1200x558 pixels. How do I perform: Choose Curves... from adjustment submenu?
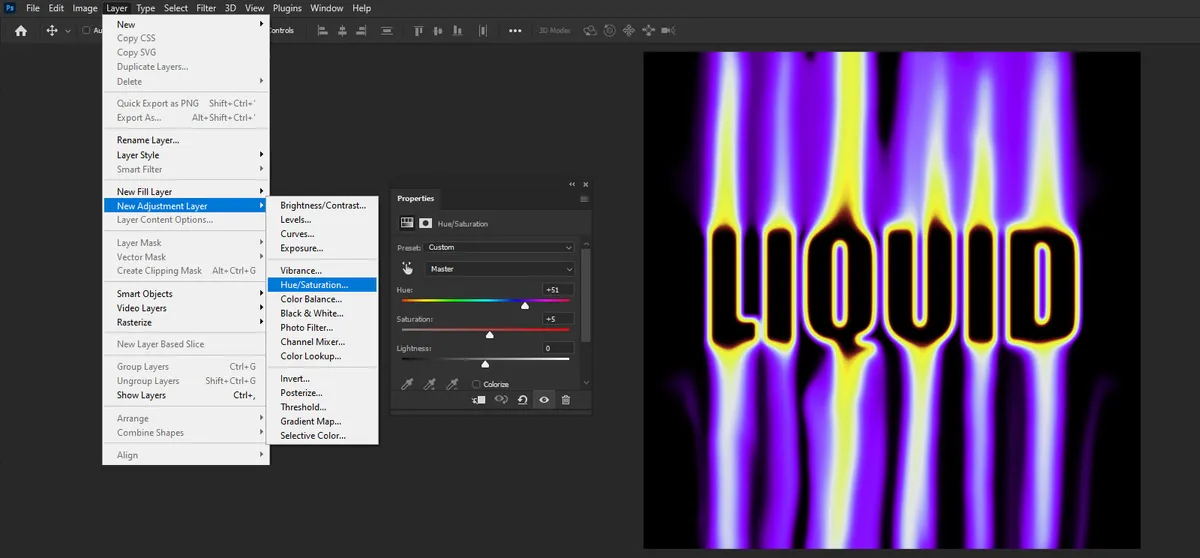[x=323, y=234]
